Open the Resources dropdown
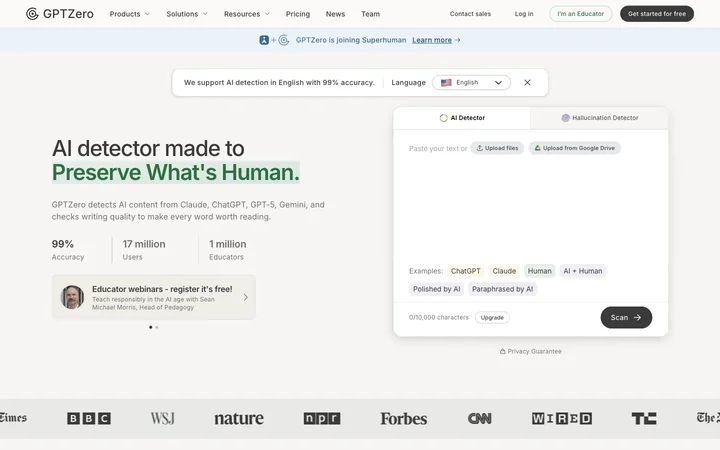This screenshot has height=450, width=720. 247,14
